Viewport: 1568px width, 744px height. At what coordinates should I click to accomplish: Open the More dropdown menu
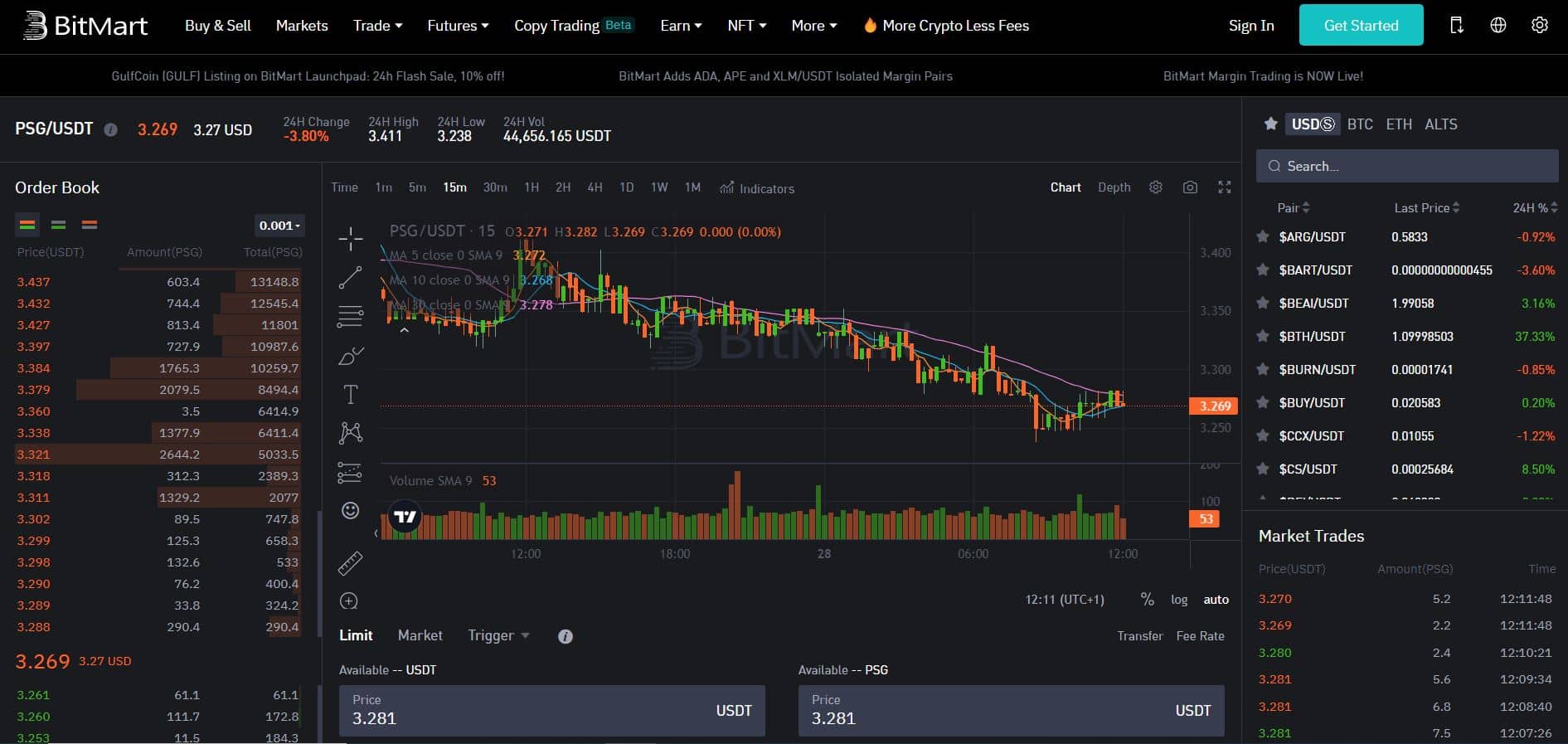coord(813,26)
